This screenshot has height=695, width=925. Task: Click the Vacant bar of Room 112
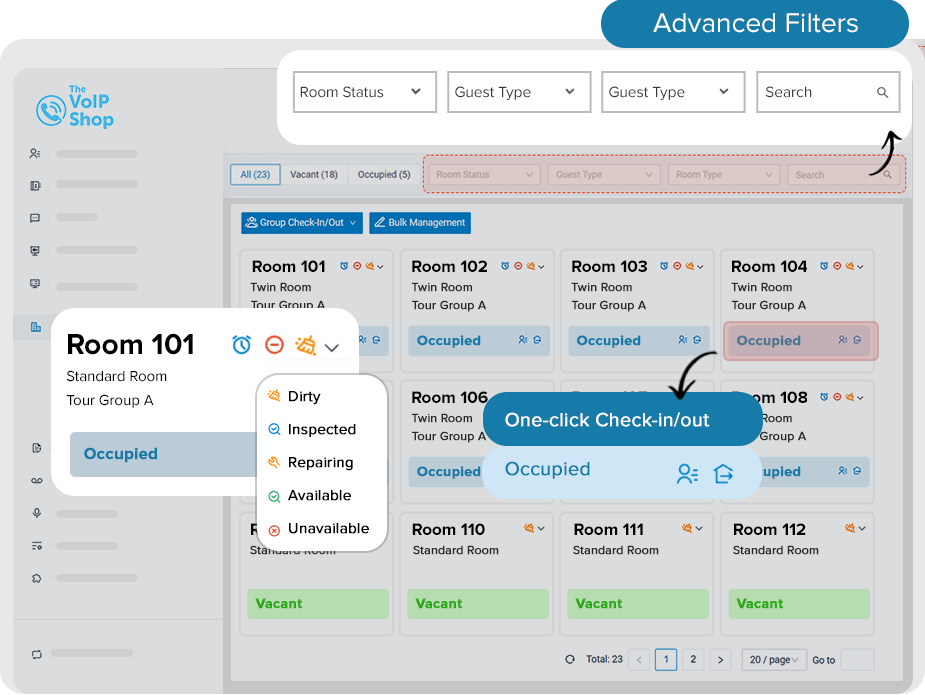click(x=799, y=604)
